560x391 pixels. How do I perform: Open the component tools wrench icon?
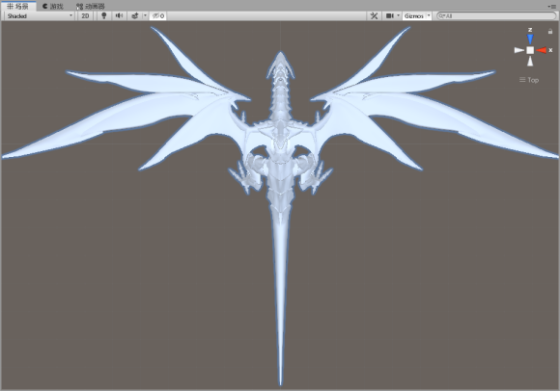374,16
